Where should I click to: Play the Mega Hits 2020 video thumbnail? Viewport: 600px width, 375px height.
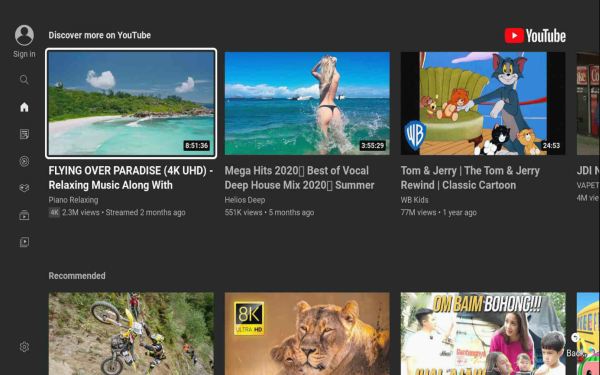click(x=307, y=103)
